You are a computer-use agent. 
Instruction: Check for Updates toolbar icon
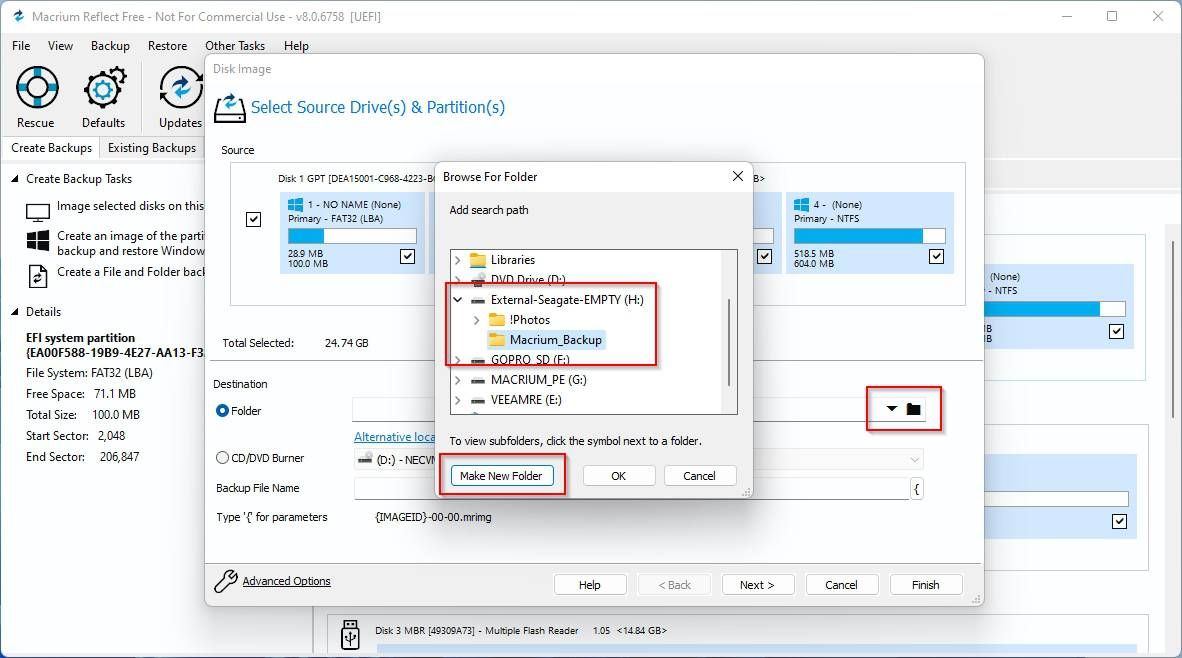tap(180, 88)
